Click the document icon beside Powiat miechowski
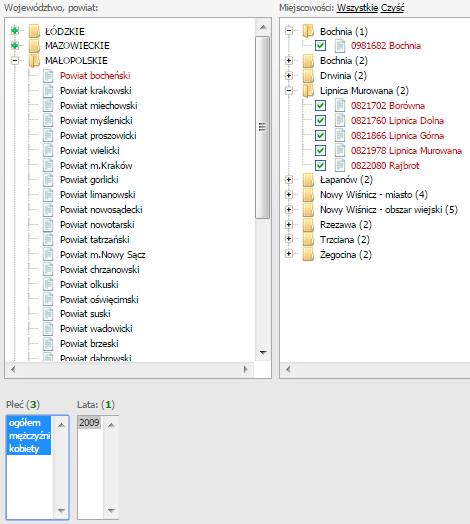This screenshot has height=524, width=470. (48, 106)
